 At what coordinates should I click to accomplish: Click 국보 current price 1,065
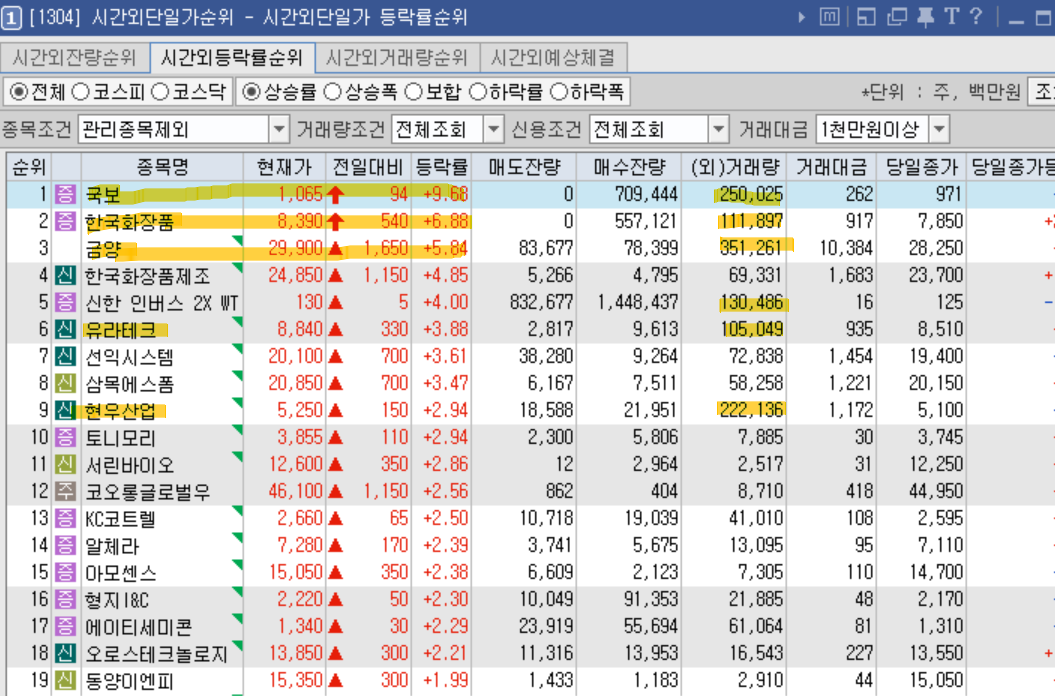[300, 194]
